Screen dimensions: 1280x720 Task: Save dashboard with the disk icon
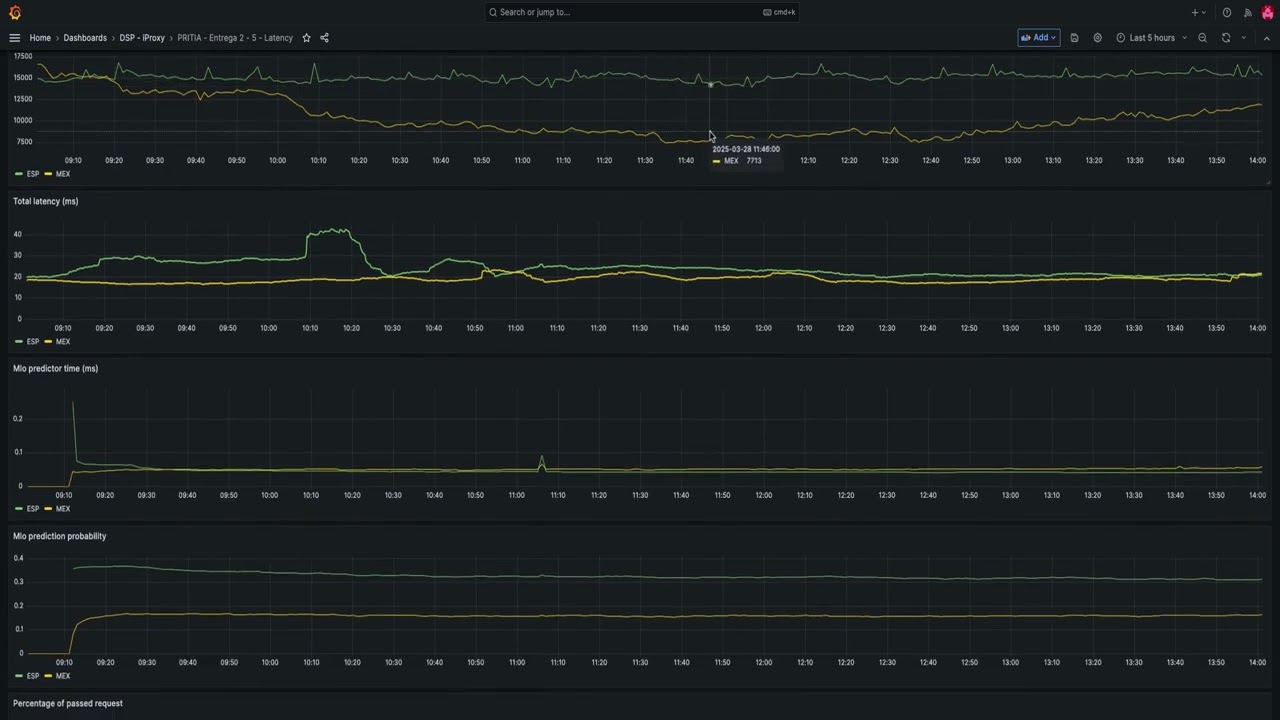(1074, 38)
